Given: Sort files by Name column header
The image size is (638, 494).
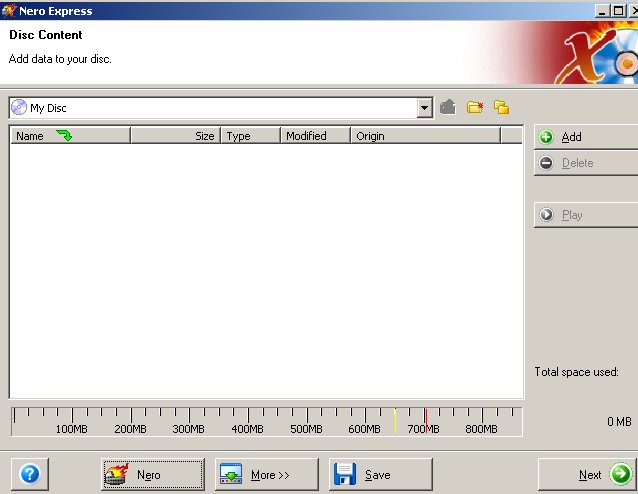Looking at the screenshot, I should click(30, 136).
